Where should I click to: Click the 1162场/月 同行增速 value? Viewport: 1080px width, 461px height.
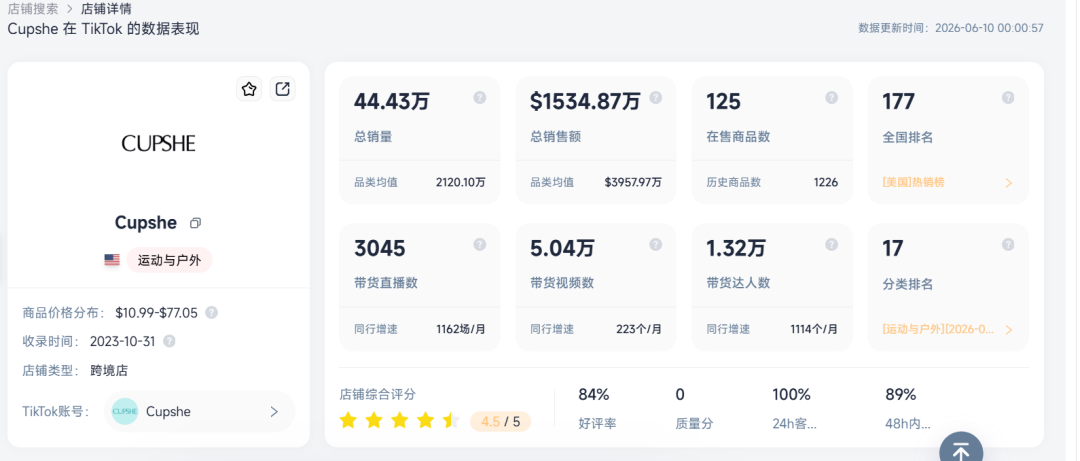461,329
